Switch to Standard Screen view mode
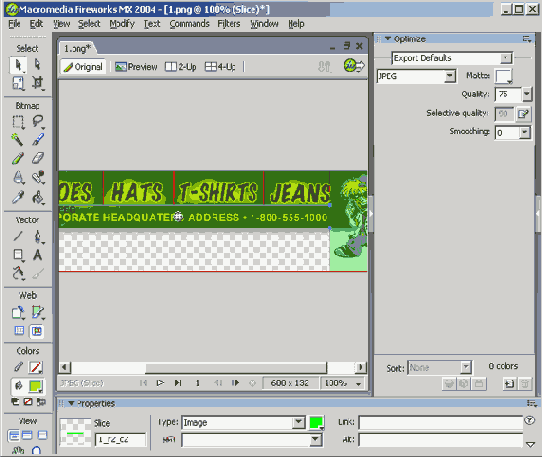Viewport: 542px width, 457px height. coord(14,435)
